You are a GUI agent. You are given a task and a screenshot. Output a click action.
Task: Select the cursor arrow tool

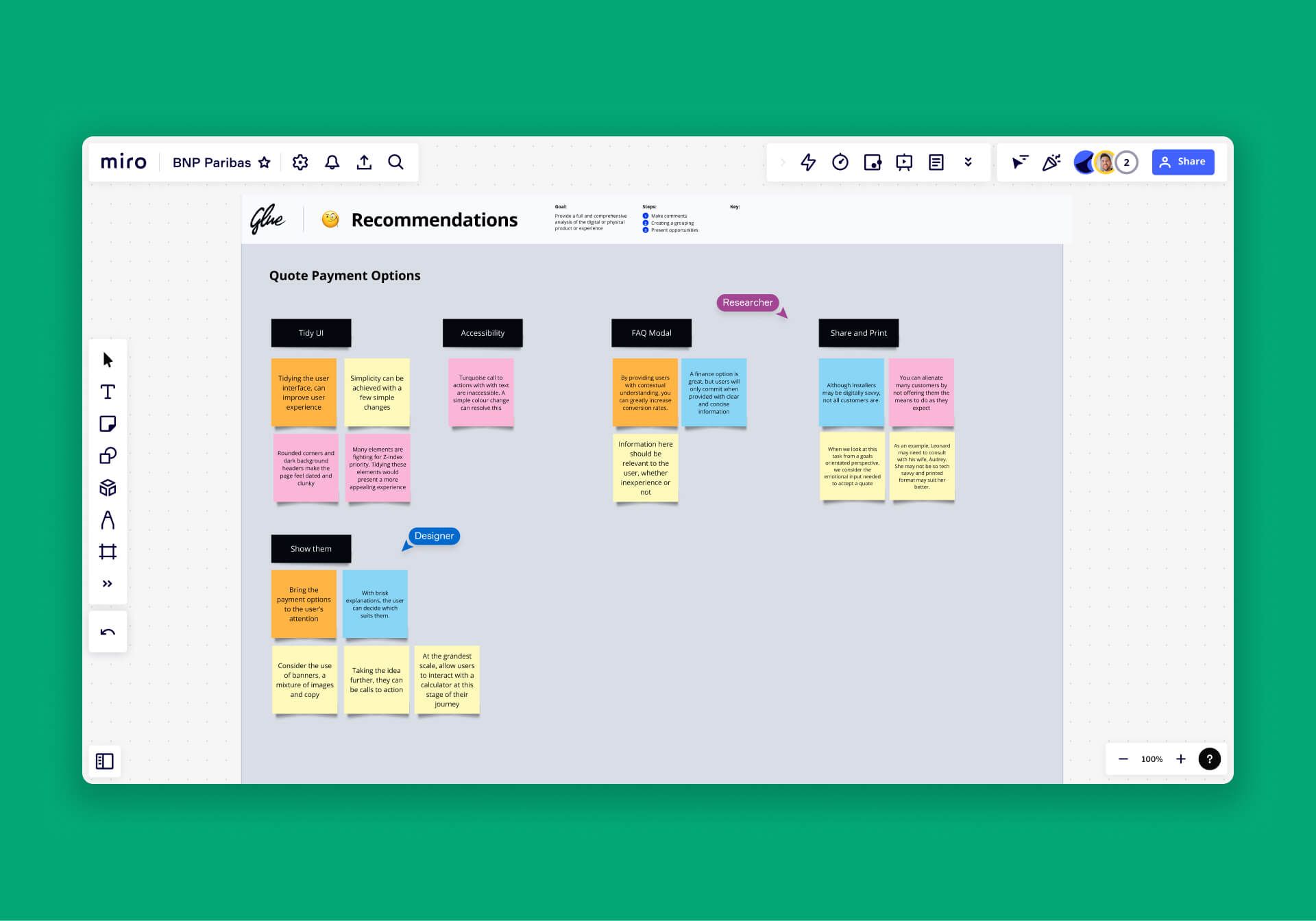pos(108,360)
